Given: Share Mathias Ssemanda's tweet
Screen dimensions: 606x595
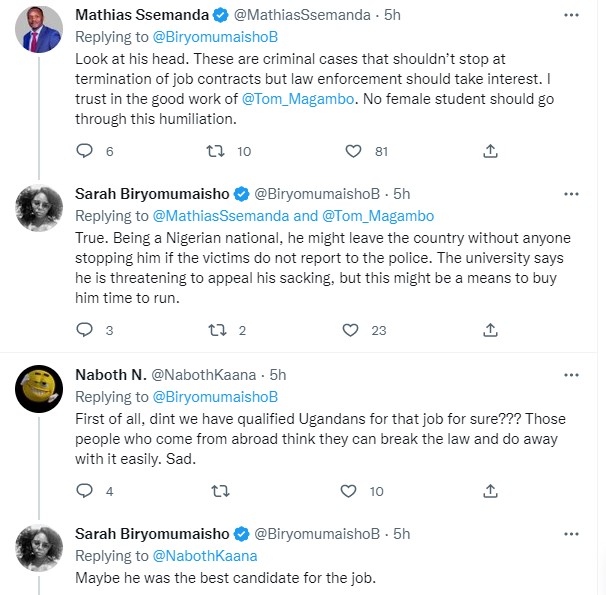Looking at the screenshot, I should click(490, 151).
